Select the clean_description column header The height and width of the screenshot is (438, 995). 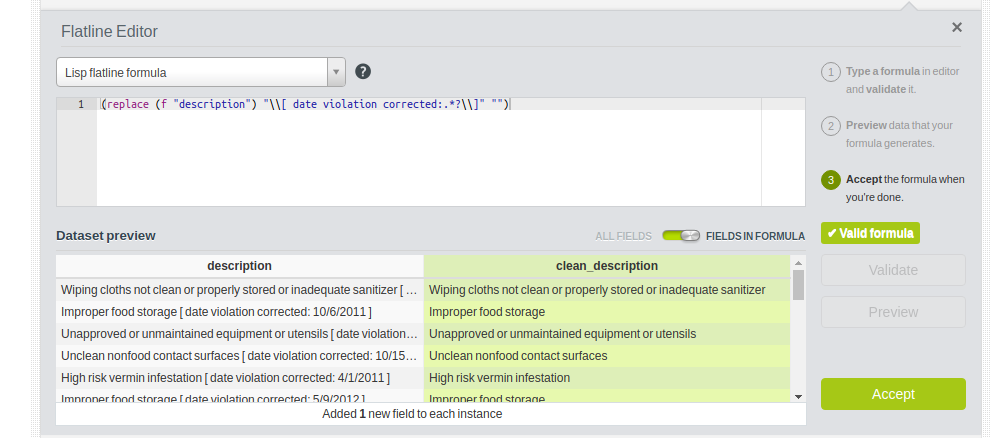606,266
